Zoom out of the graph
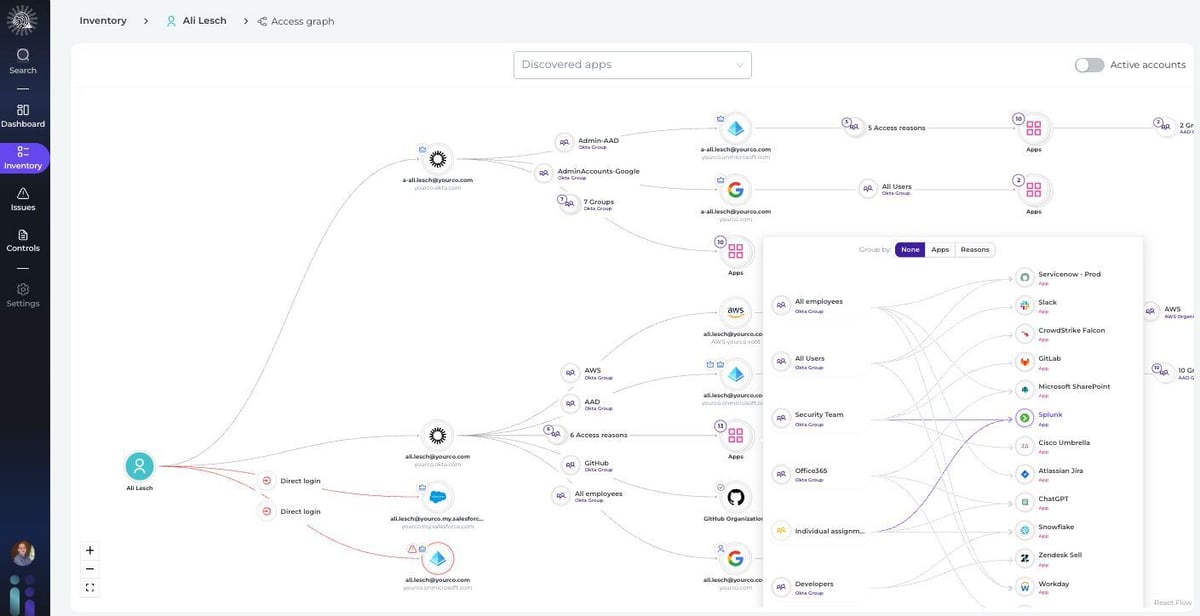This screenshot has height=616, width=1200. tap(90, 569)
